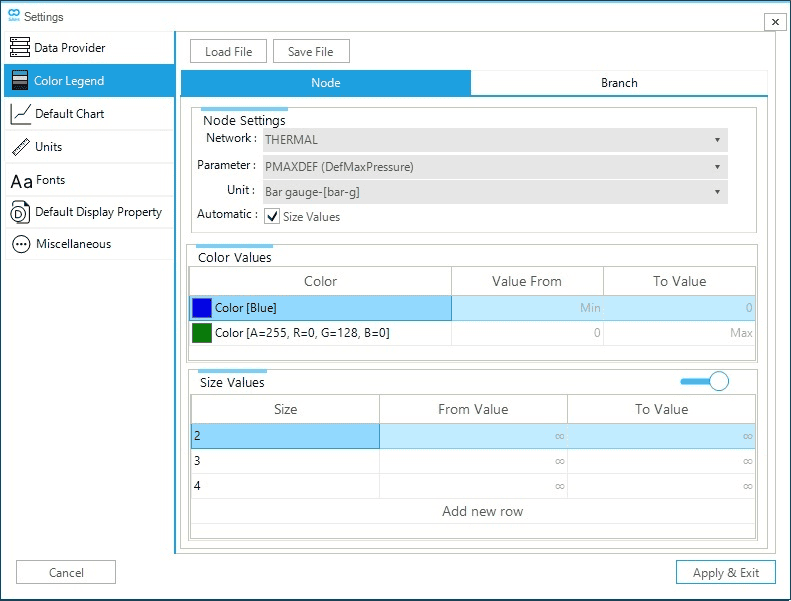This screenshot has height=601, width=791.
Task: Expand the Network dropdown
Action: pos(717,140)
